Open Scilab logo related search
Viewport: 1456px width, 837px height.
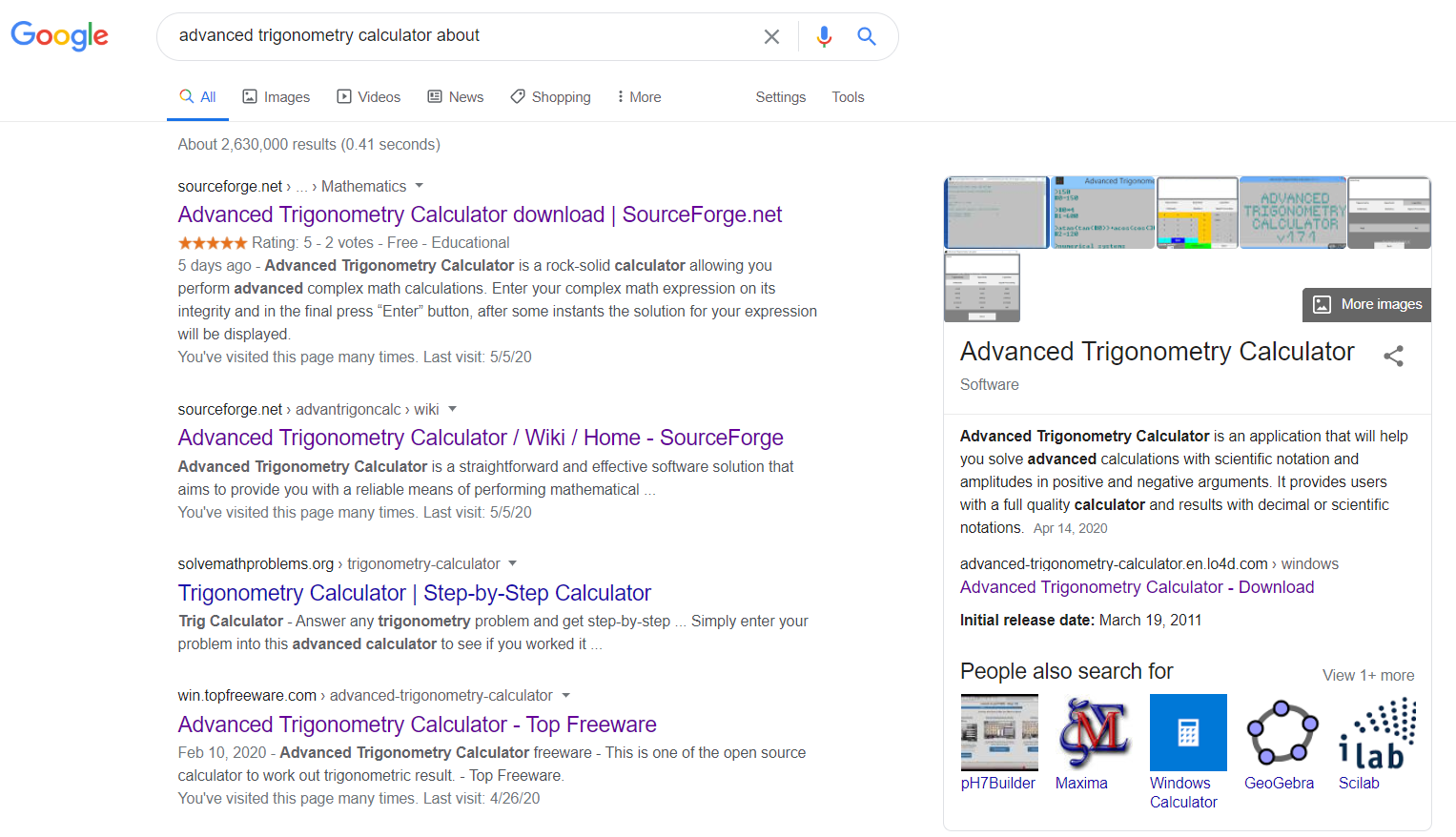tap(1377, 732)
